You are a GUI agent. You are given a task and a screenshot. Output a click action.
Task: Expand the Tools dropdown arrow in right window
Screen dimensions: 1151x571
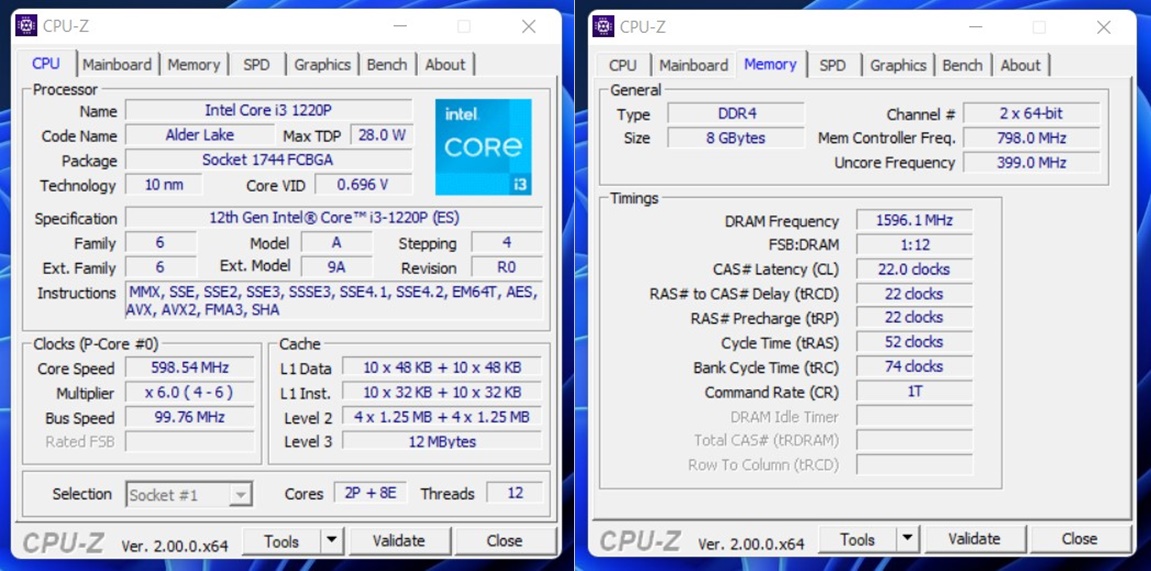tap(907, 539)
